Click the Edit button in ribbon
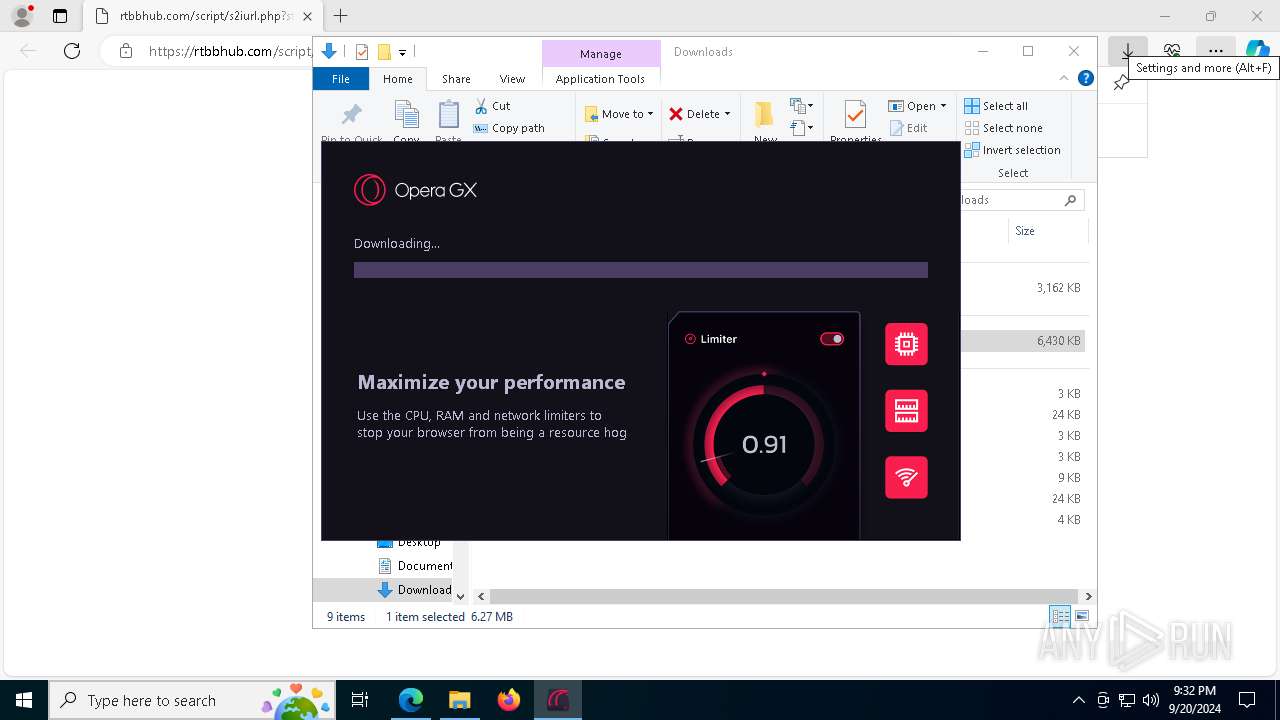 click(x=908, y=128)
